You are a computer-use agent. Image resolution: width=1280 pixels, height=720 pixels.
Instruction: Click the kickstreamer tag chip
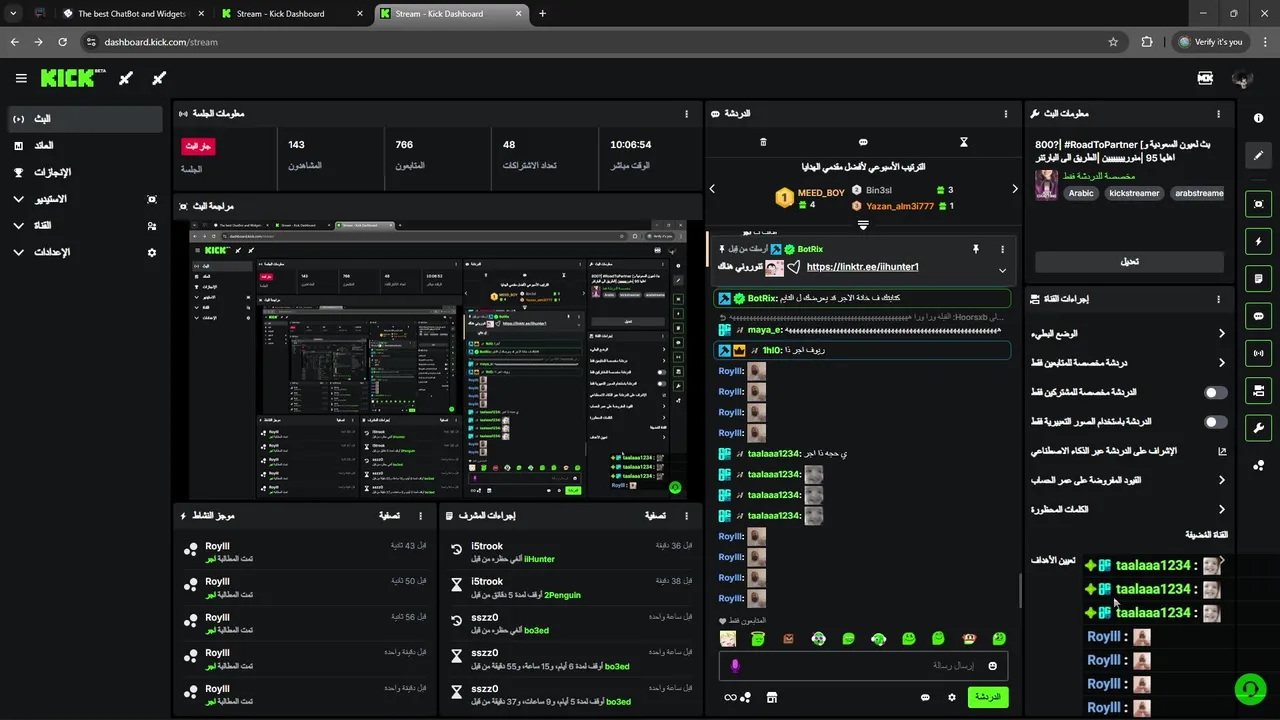[x=1134, y=193]
